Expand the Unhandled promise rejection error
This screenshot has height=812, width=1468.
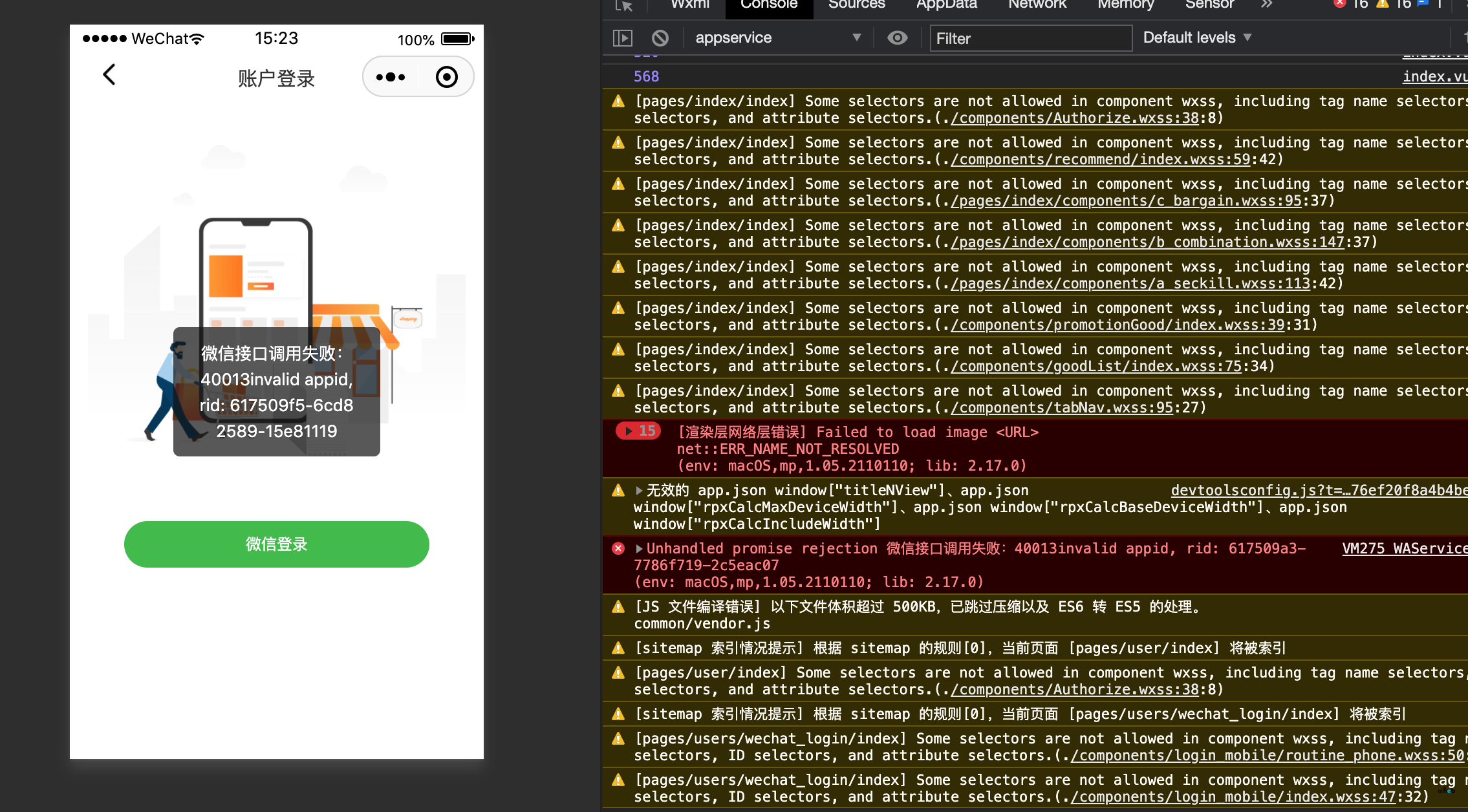[639, 549]
